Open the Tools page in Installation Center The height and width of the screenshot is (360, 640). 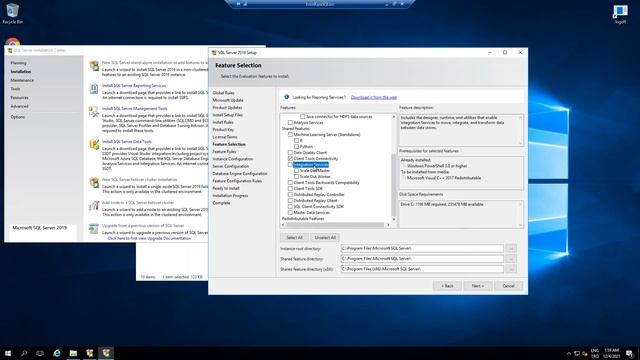(x=15, y=89)
